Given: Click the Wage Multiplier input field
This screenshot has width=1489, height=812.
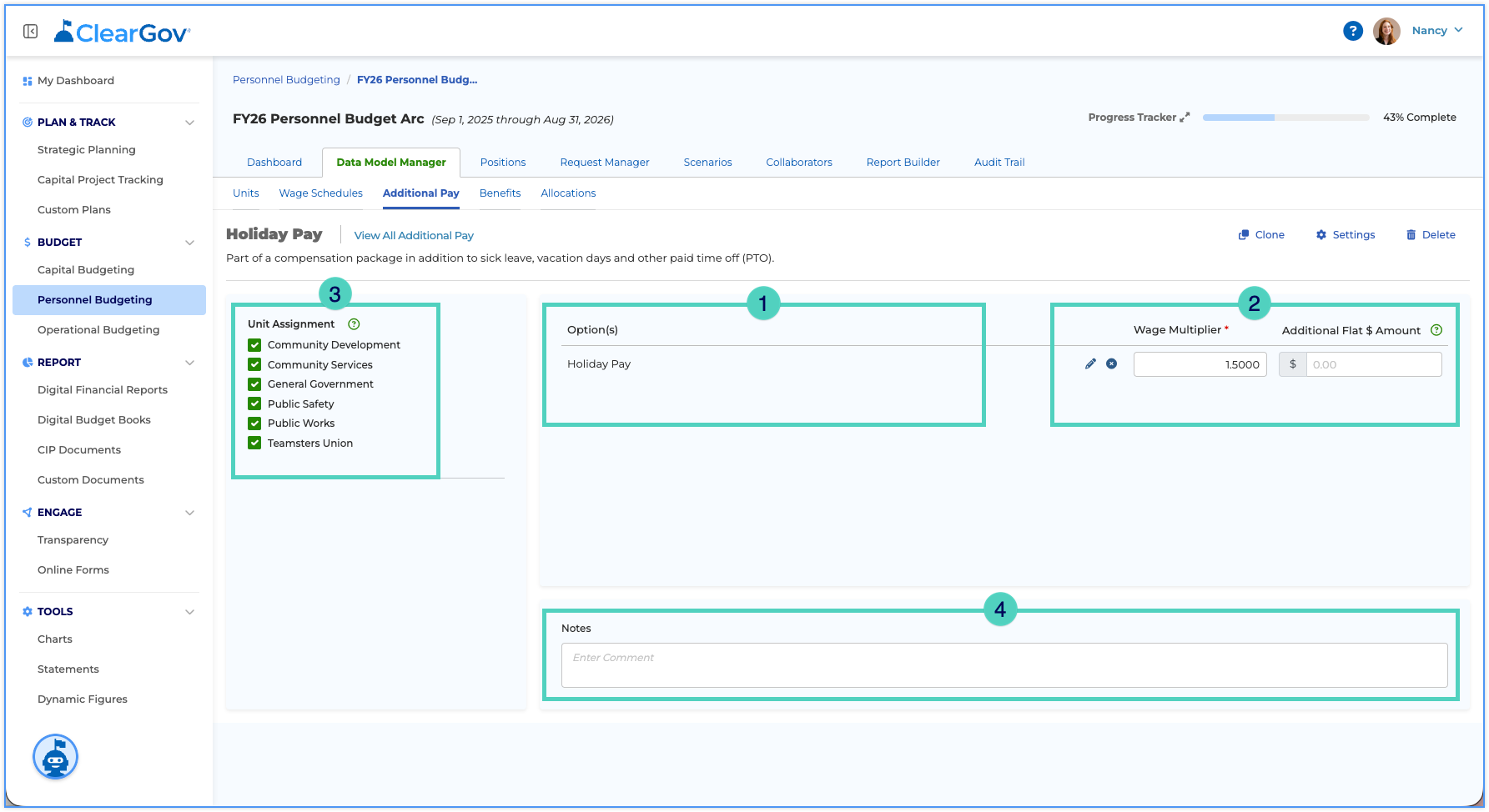Looking at the screenshot, I should [1200, 364].
